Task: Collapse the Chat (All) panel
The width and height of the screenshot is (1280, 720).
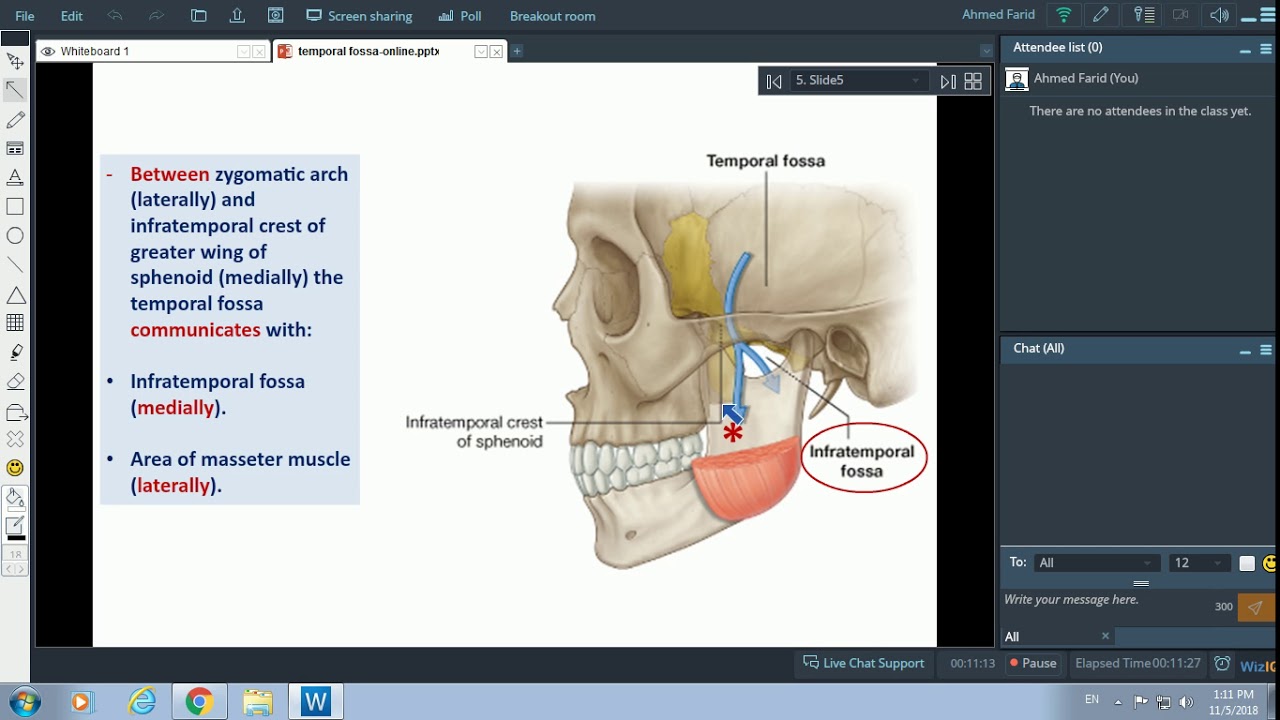Action: click(x=1245, y=350)
